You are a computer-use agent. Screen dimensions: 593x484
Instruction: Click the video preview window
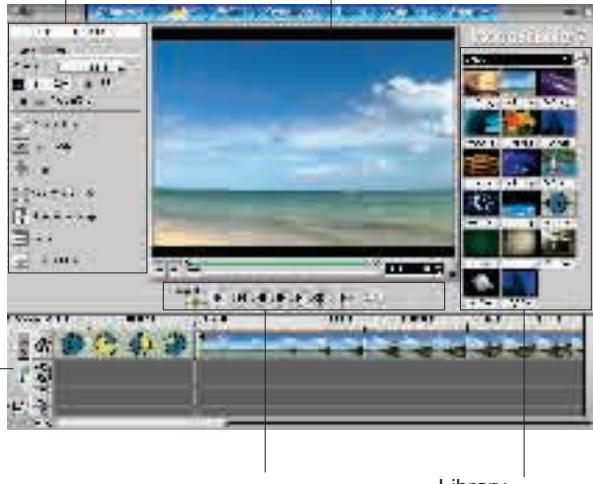click(303, 143)
